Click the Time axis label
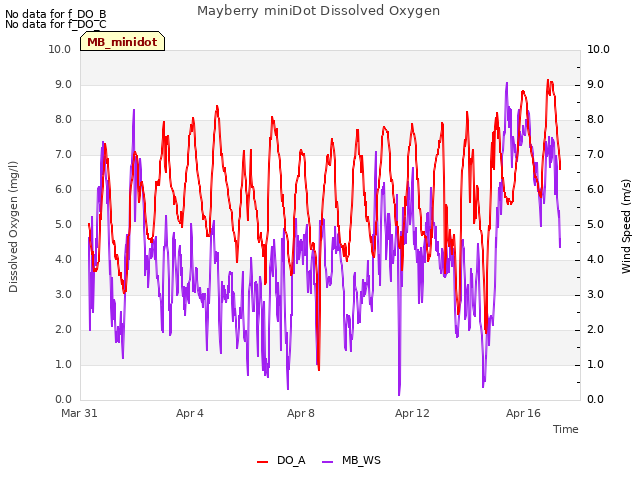Image resolution: width=640 pixels, height=480 pixels. pyautogui.click(x=566, y=429)
